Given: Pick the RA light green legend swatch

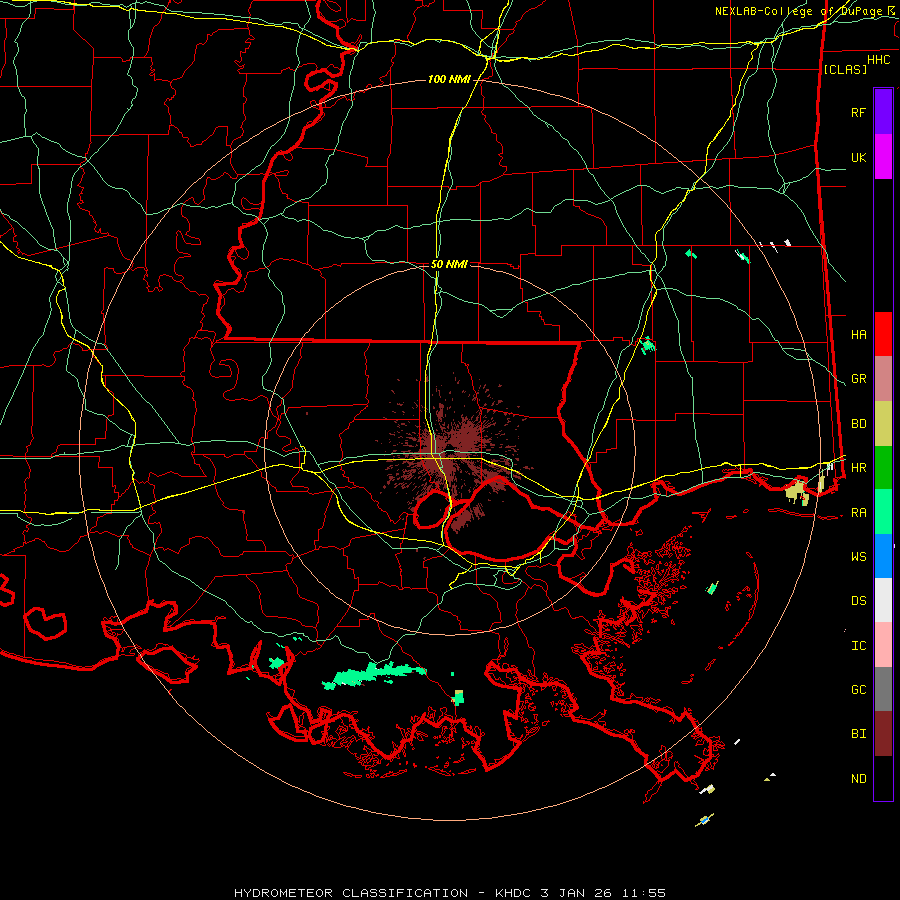Looking at the screenshot, I should [x=883, y=512].
